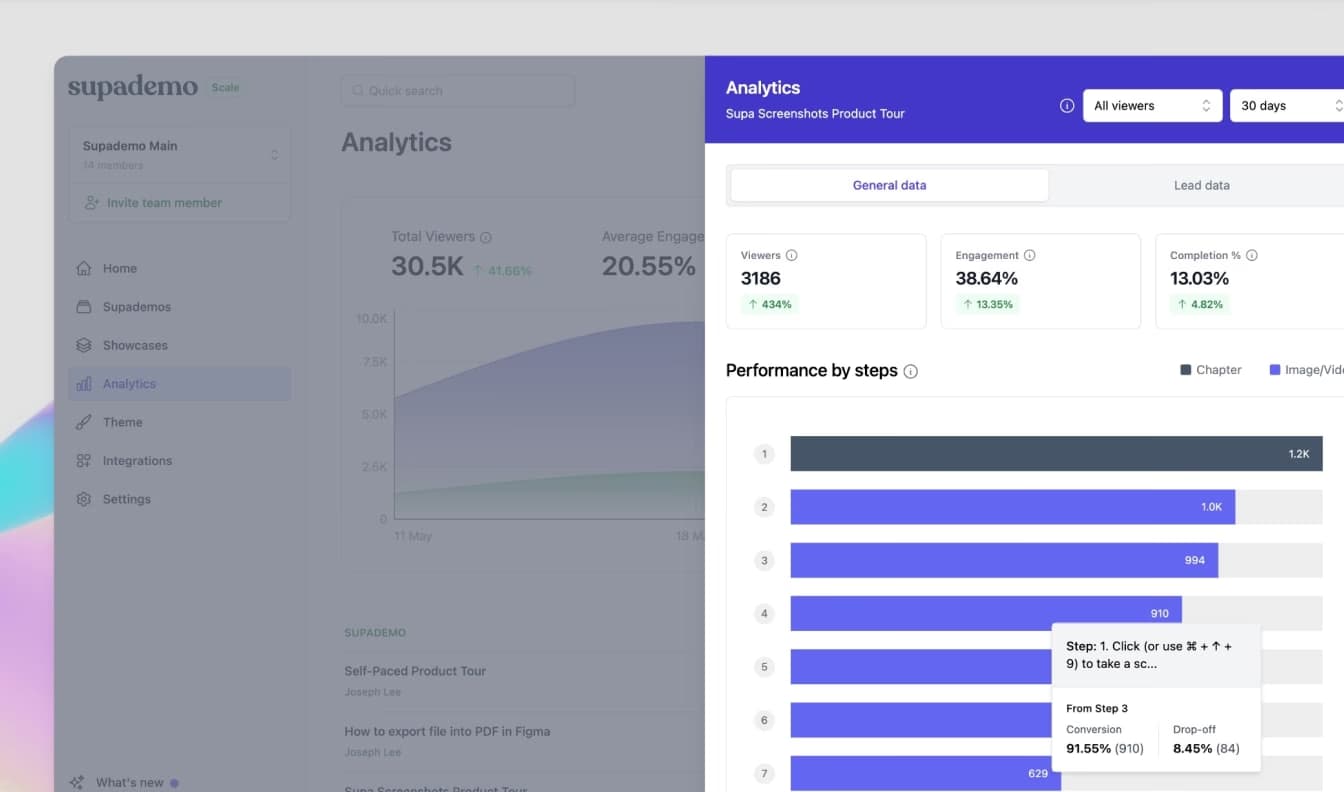The image size is (1344, 792).
Task: Open Theme via the brush icon
Action: pyautogui.click(x=84, y=422)
